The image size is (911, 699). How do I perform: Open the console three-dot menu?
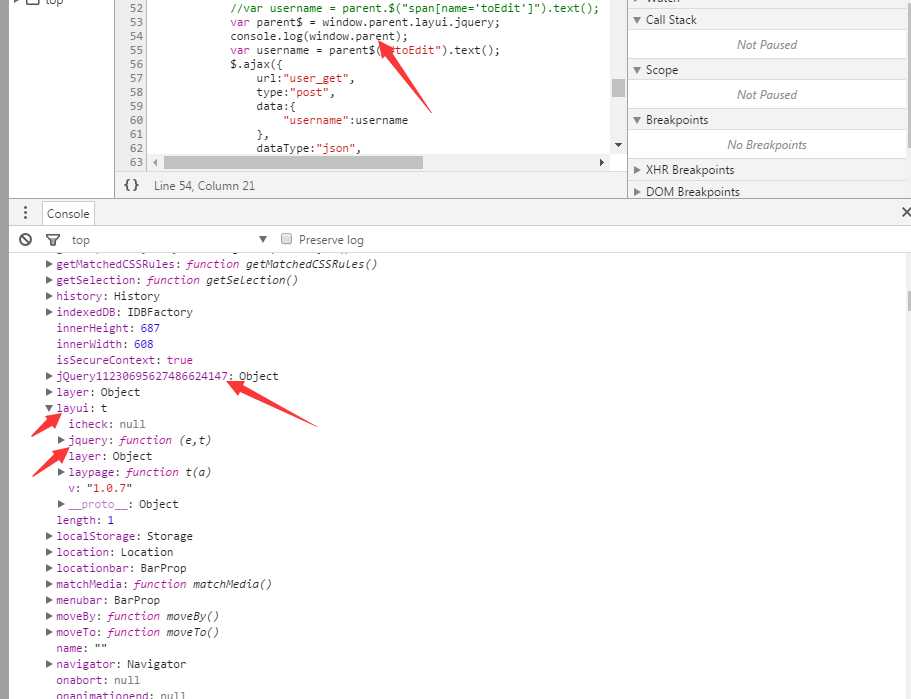(x=25, y=213)
